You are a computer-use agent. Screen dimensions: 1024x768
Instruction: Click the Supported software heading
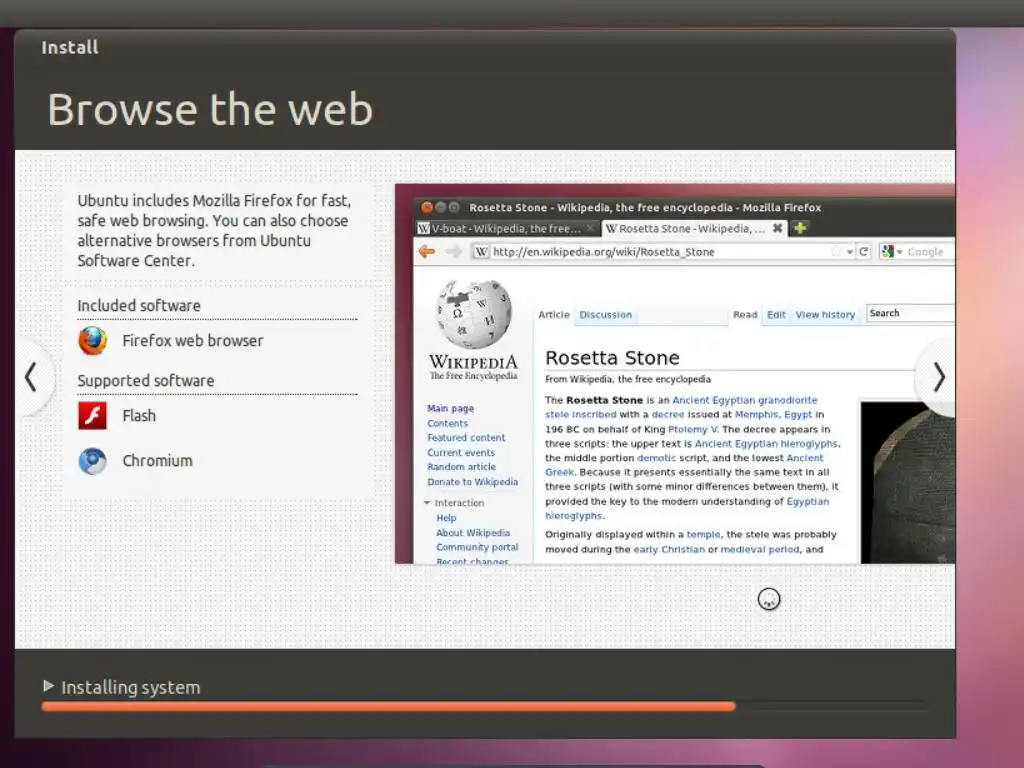[x=146, y=381]
